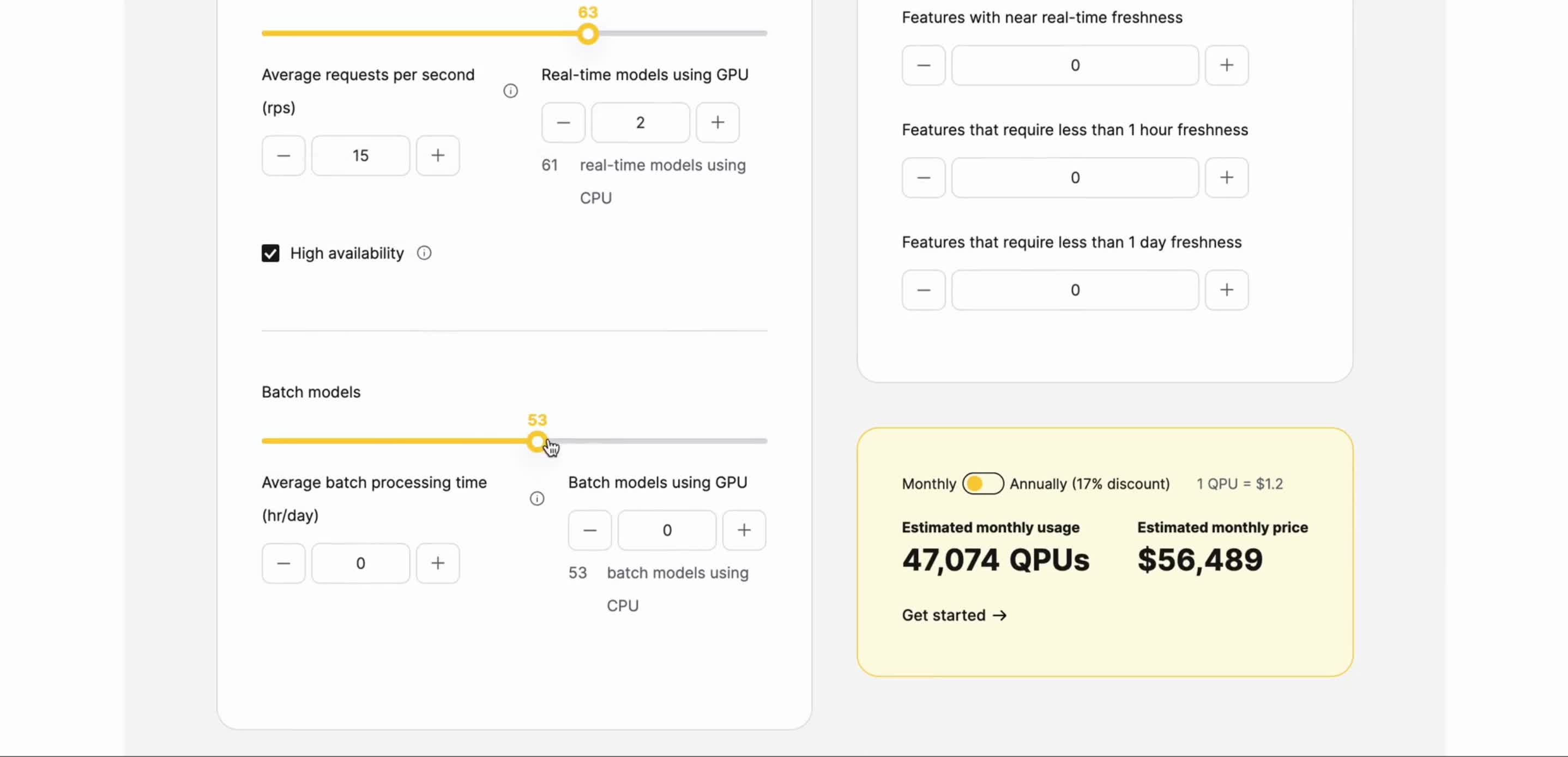Decrease real-time models using GPU count
The image size is (1568, 757).
click(563, 122)
